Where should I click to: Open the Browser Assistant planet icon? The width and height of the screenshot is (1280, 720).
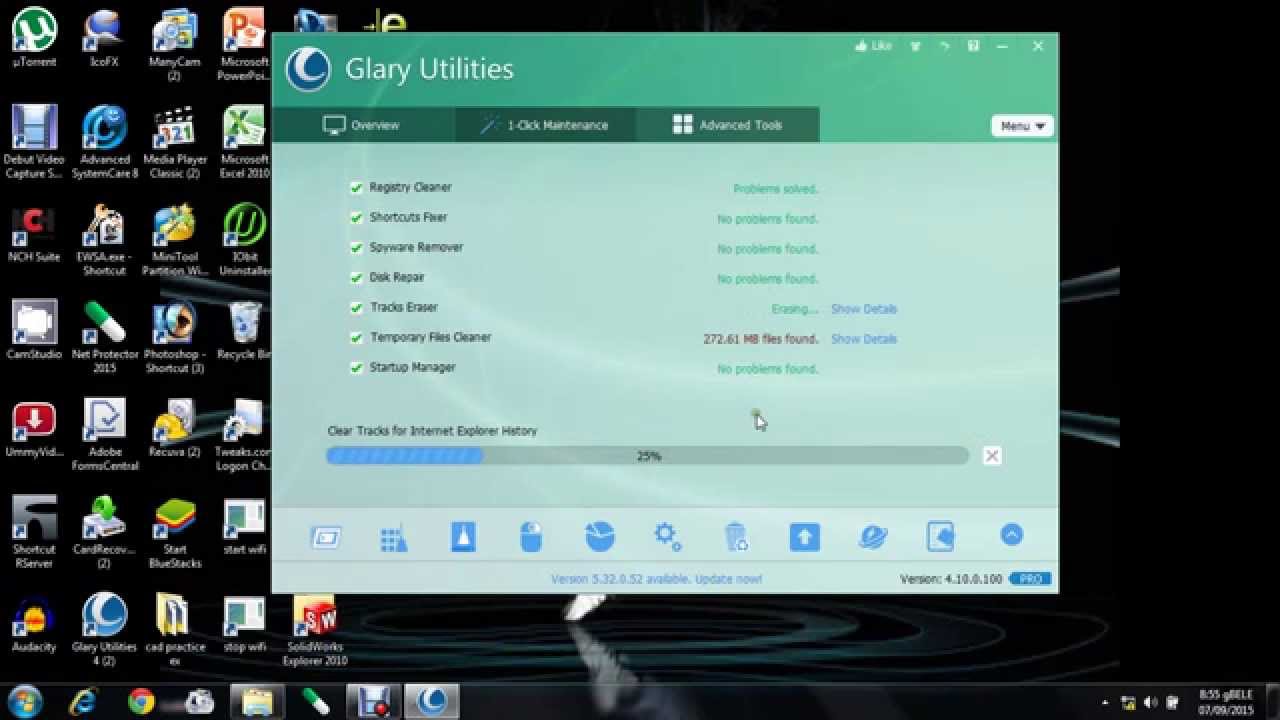pyautogui.click(x=873, y=537)
